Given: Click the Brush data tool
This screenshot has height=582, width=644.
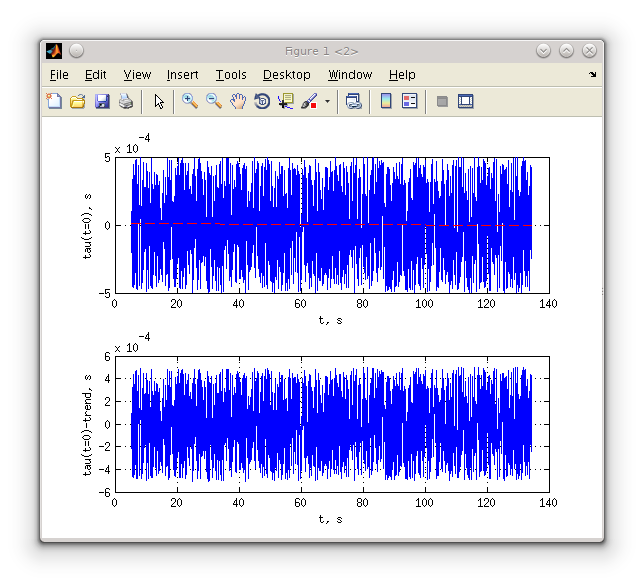Looking at the screenshot, I should (309, 101).
